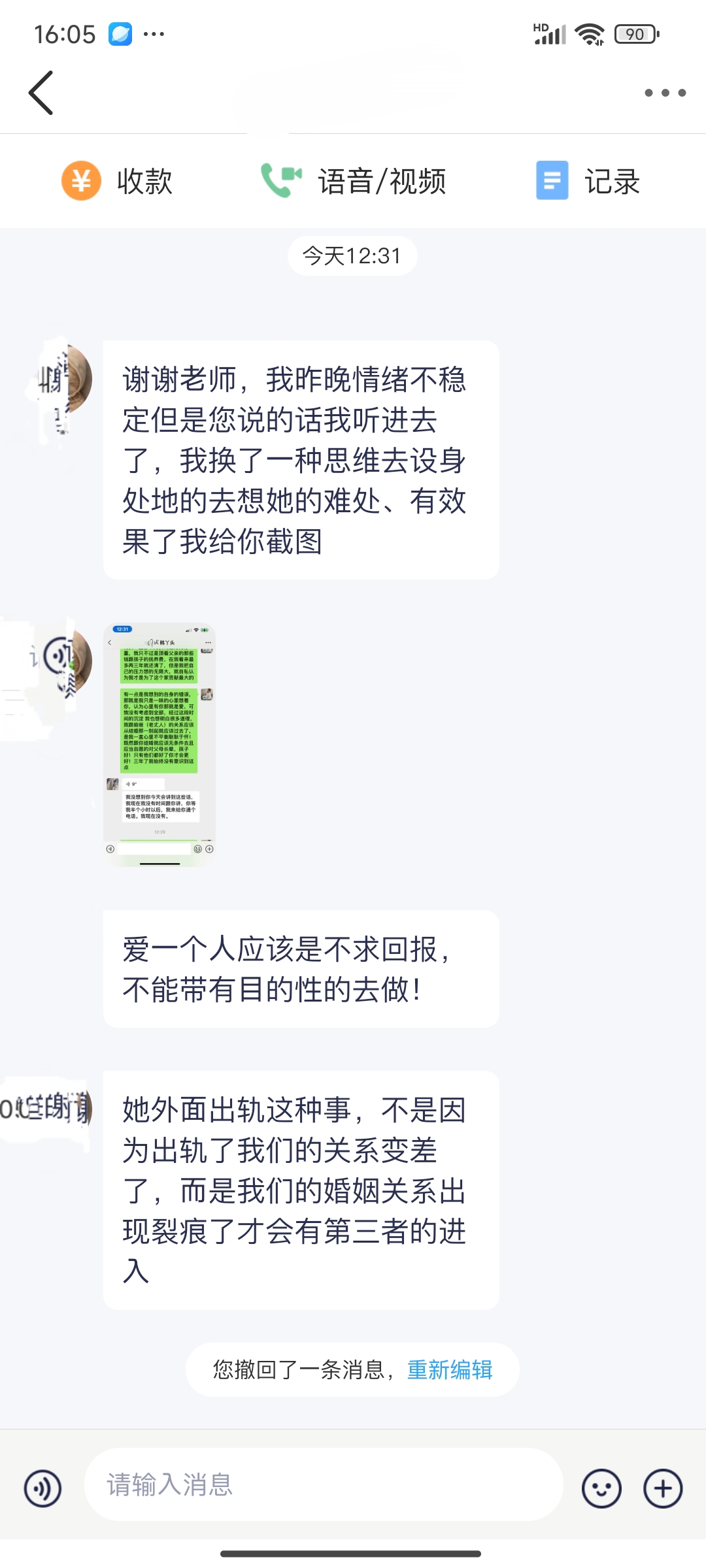
Task: Select the 收款 label
Action: (144, 181)
